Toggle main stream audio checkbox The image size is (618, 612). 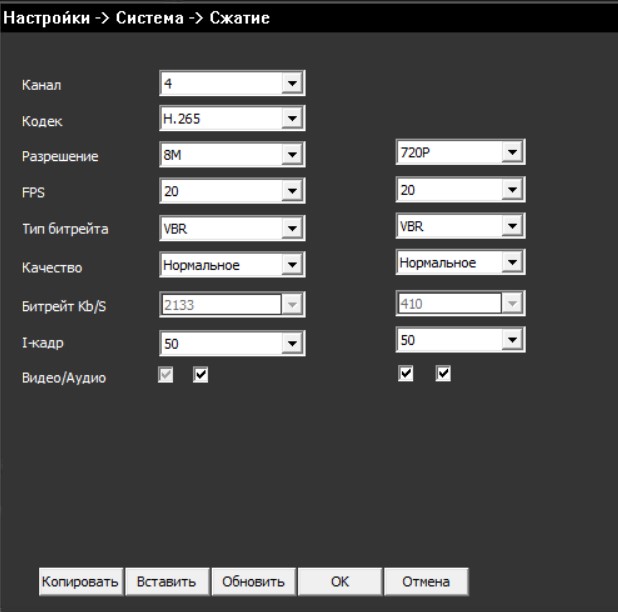[x=201, y=375]
